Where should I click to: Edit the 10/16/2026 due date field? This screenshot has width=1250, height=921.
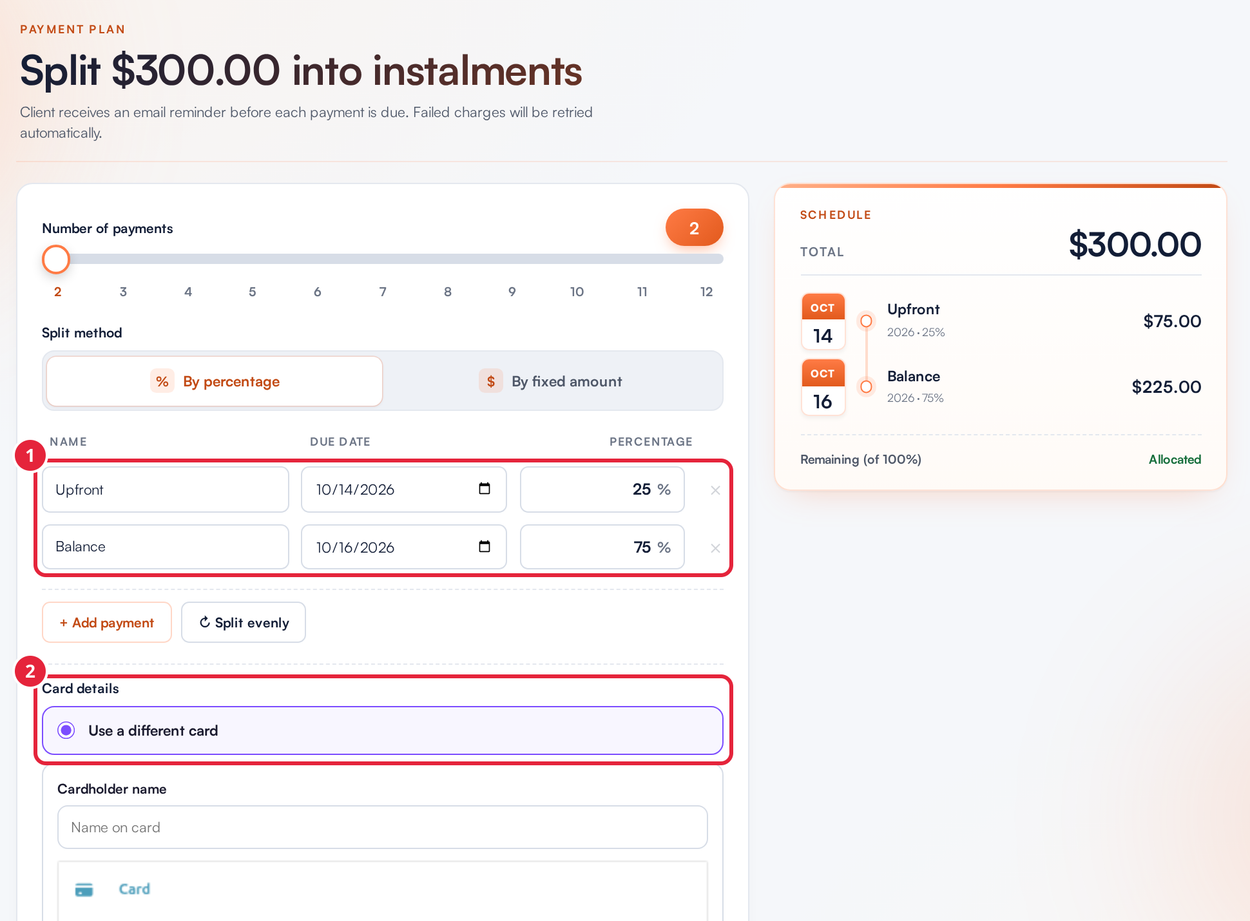pyautogui.click(x=404, y=547)
